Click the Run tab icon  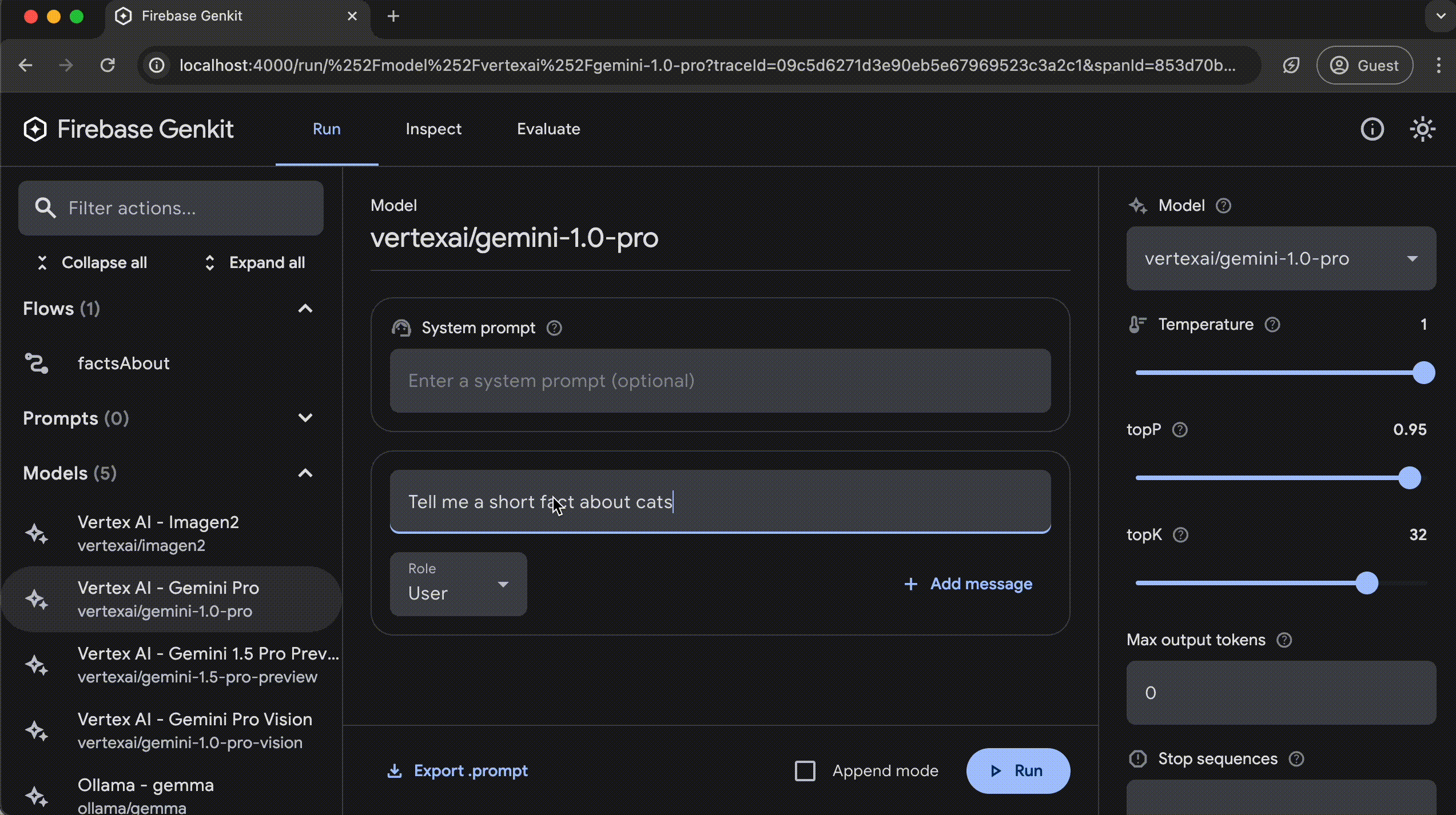coord(327,128)
